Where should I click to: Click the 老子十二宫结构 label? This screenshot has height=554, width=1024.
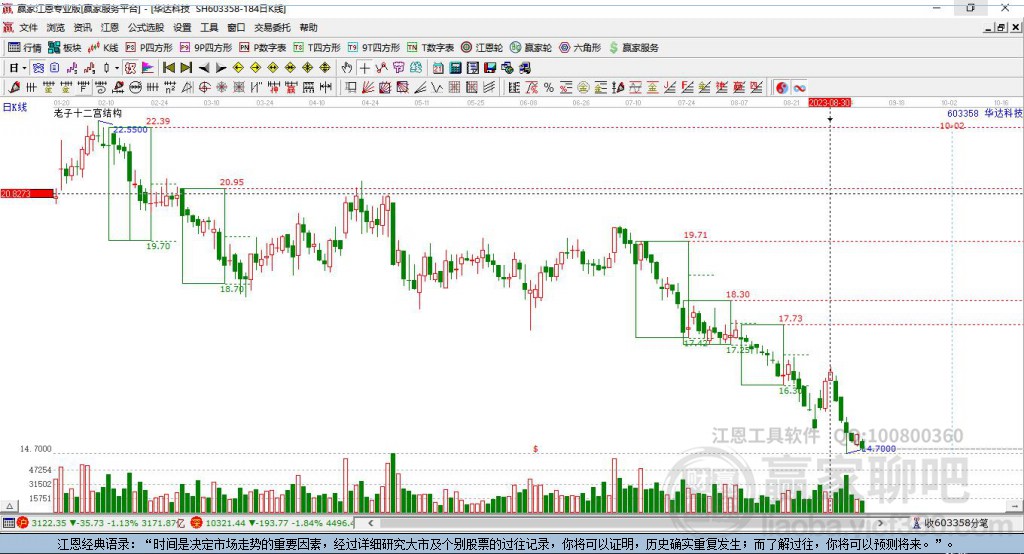(88, 113)
